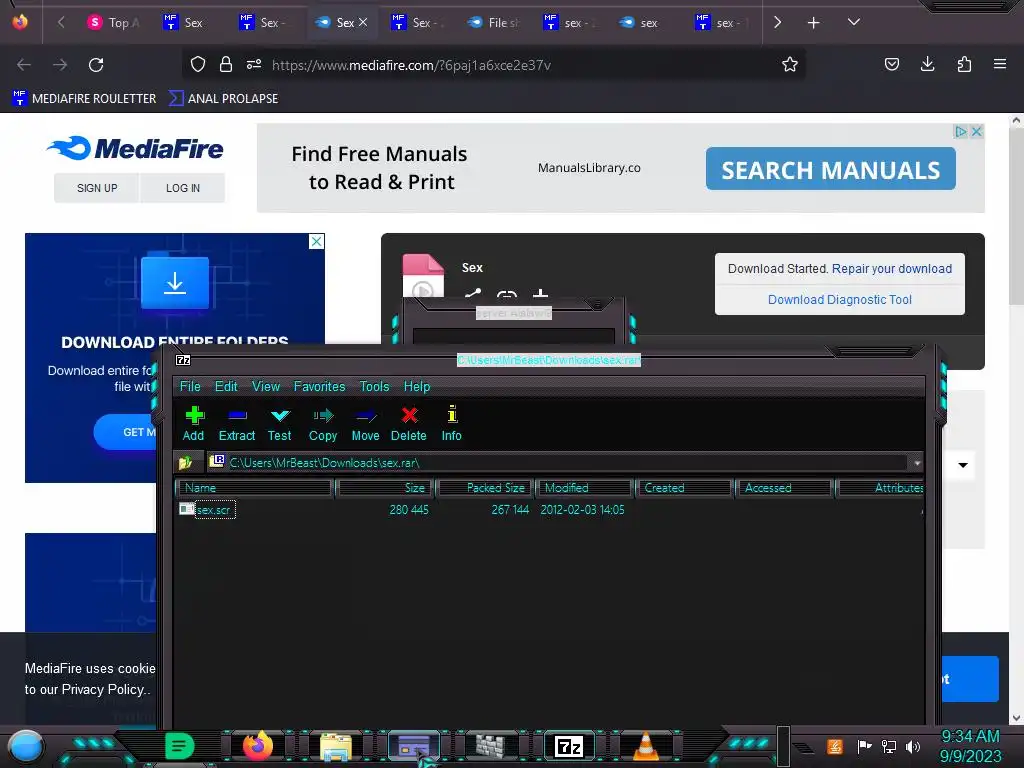Open the View menu in 7-Zip
This screenshot has height=768, width=1024.
pyautogui.click(x=266, y=386)
